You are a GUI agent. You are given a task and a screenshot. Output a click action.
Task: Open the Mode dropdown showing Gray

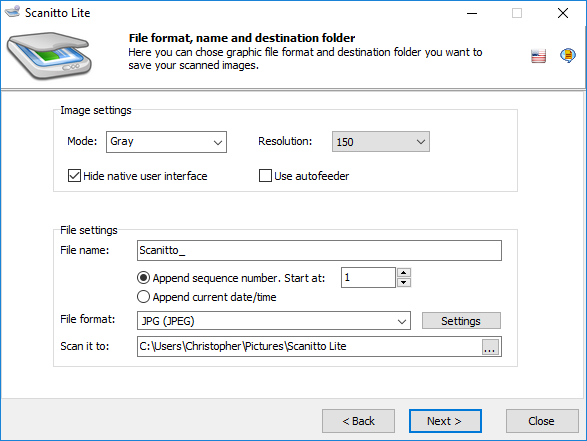[x=166, y=142]
